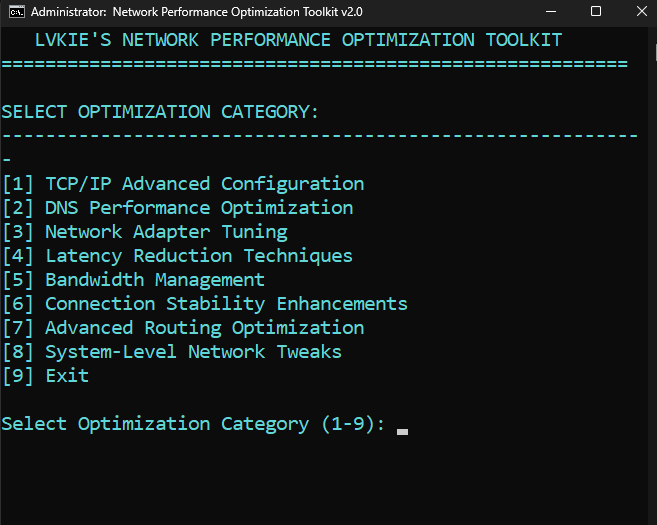Click the window title text in title bar
The image size is (657, 525).
click(197, 12)
